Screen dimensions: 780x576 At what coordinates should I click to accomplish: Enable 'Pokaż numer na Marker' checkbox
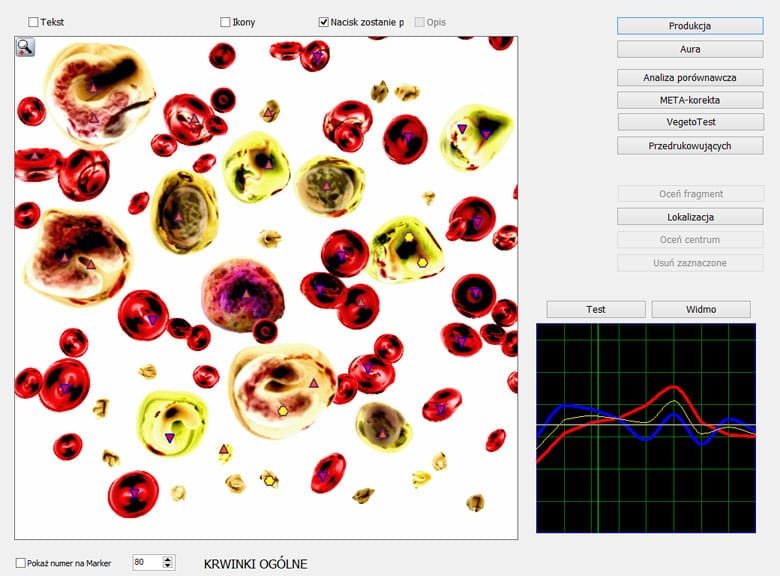21,563
